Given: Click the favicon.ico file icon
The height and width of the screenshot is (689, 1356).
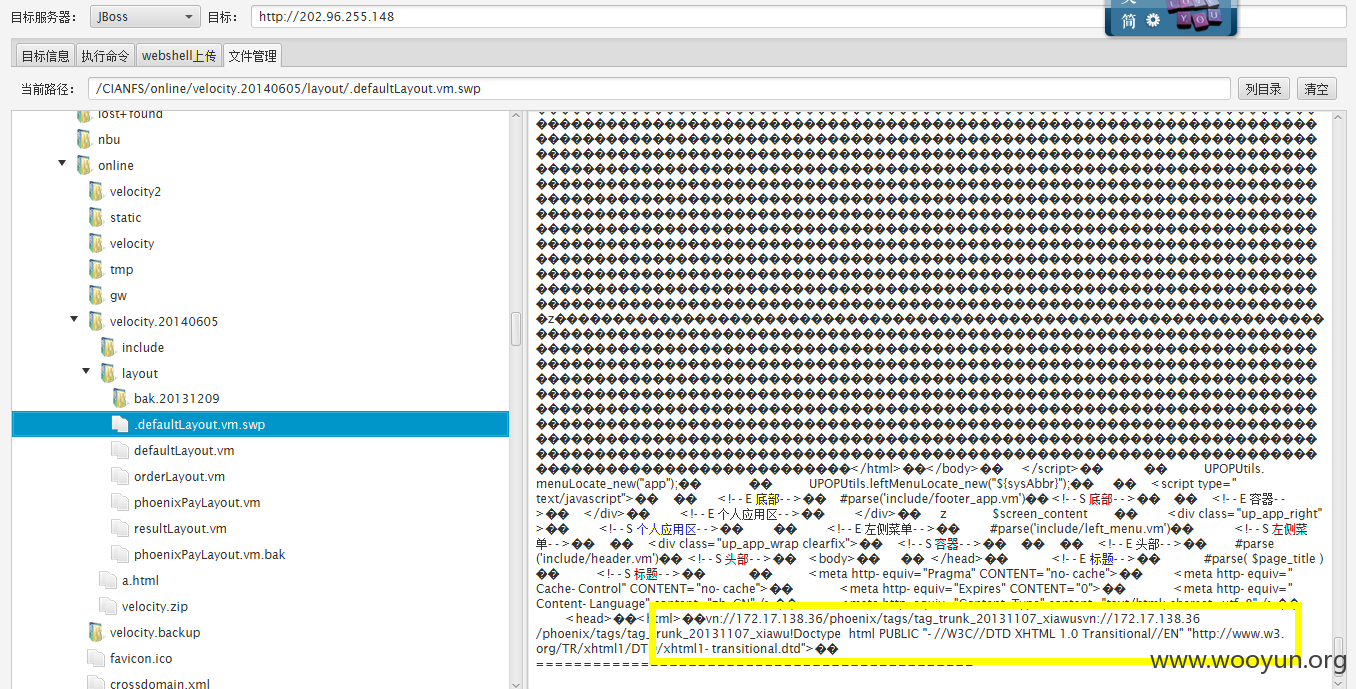Looking at the screenshot, I should 96,658.
